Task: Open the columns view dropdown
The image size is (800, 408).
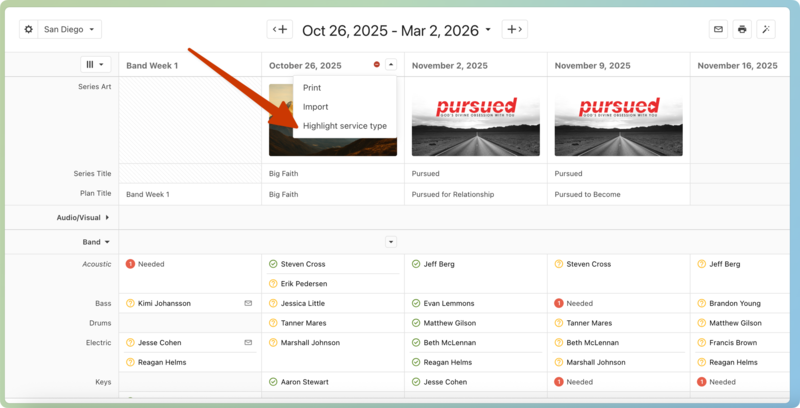Action: click(95, 65)
